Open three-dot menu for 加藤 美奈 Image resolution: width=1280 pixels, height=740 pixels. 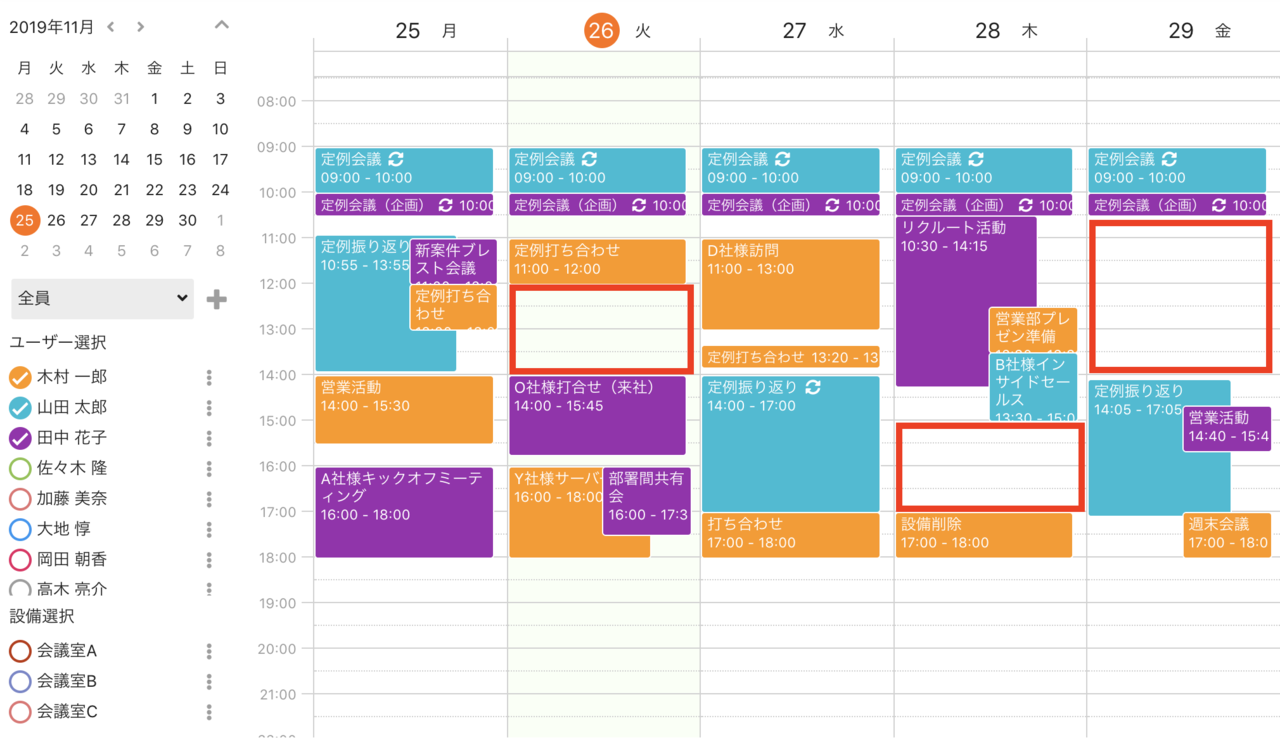[209, 498]
